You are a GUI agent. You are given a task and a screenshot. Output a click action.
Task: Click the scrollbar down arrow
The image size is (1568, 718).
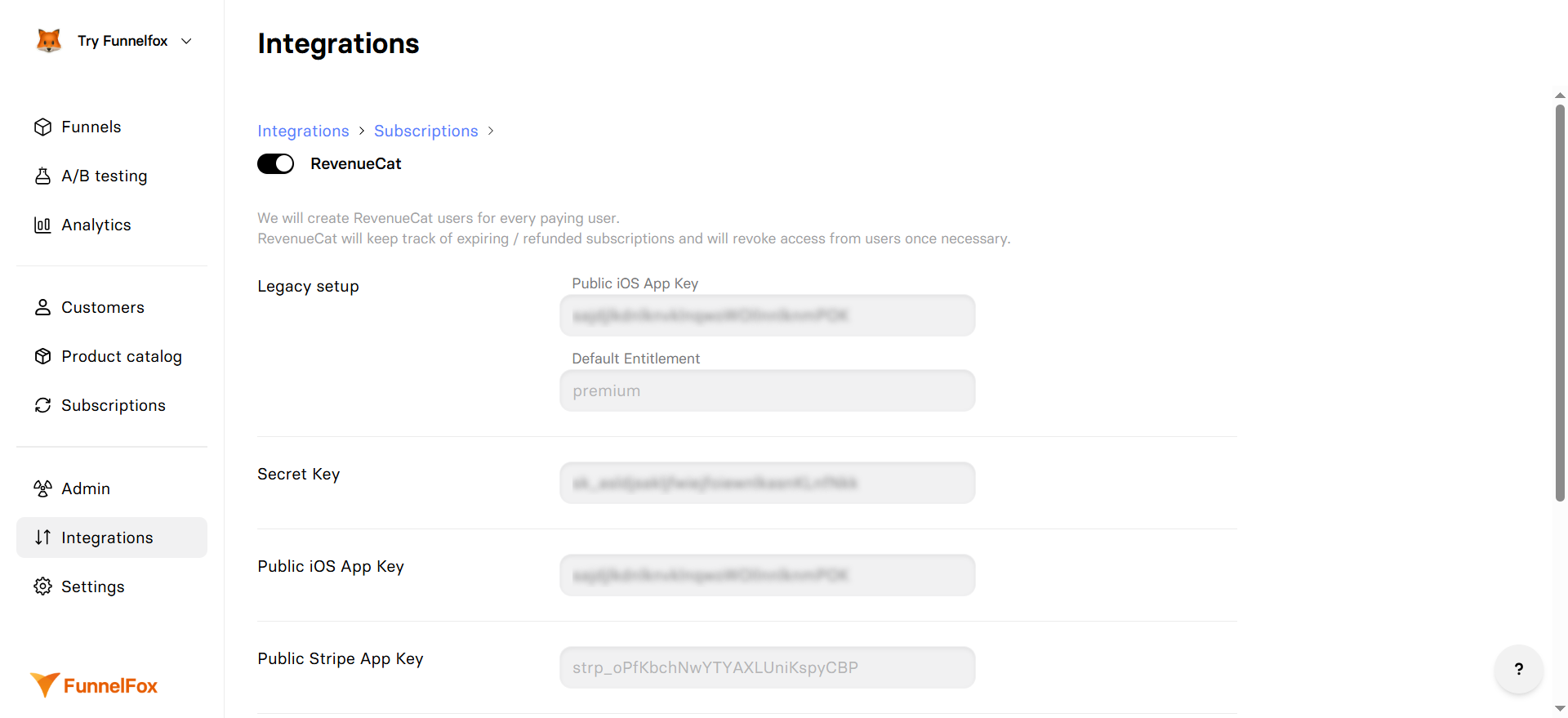(x=1560, y=708)
